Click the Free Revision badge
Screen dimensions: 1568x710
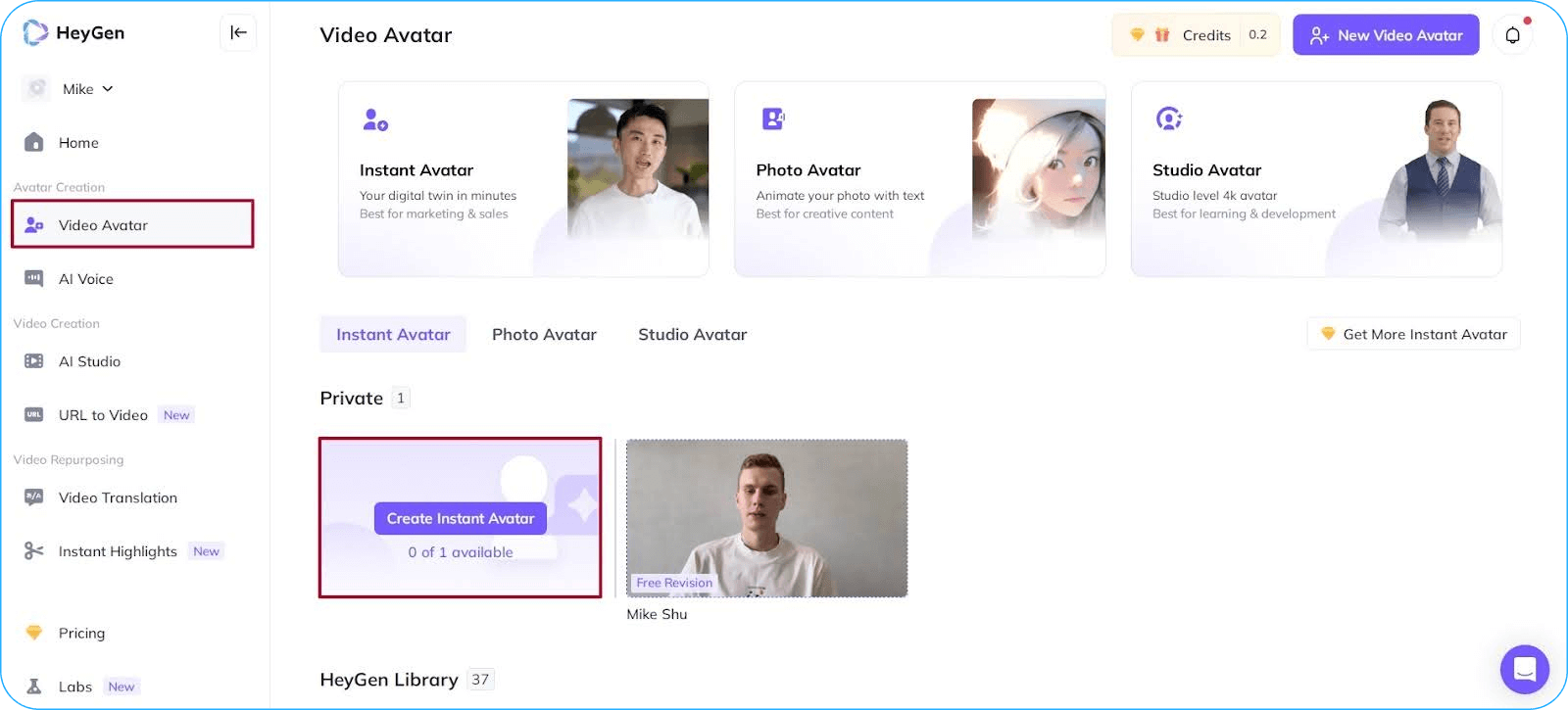click(x=674, y=583)
